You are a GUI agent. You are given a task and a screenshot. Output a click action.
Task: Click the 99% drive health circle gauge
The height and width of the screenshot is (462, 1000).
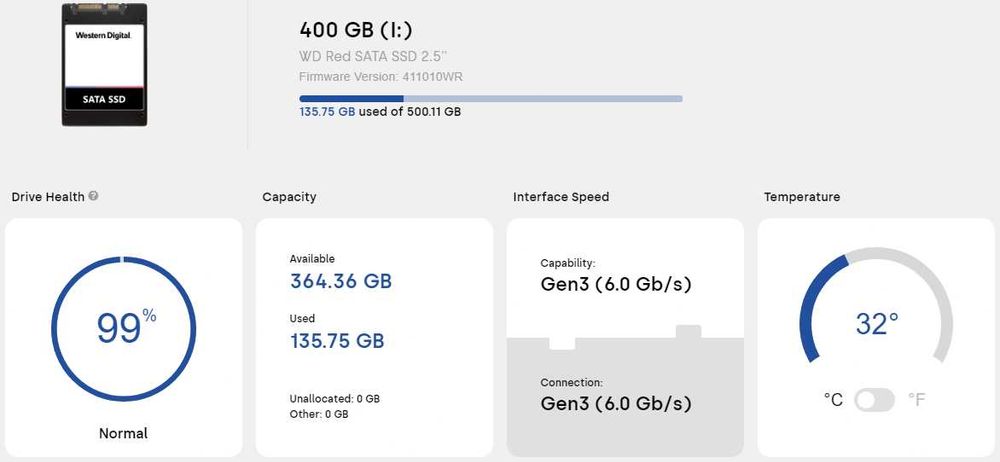pyautogui.click(x=124, y=328)
